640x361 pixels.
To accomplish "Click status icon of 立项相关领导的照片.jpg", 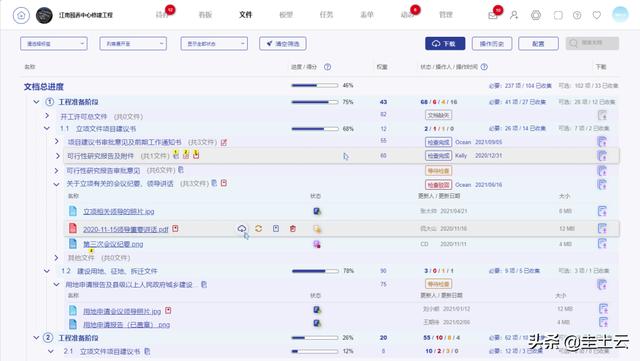I will pos(317,211).
